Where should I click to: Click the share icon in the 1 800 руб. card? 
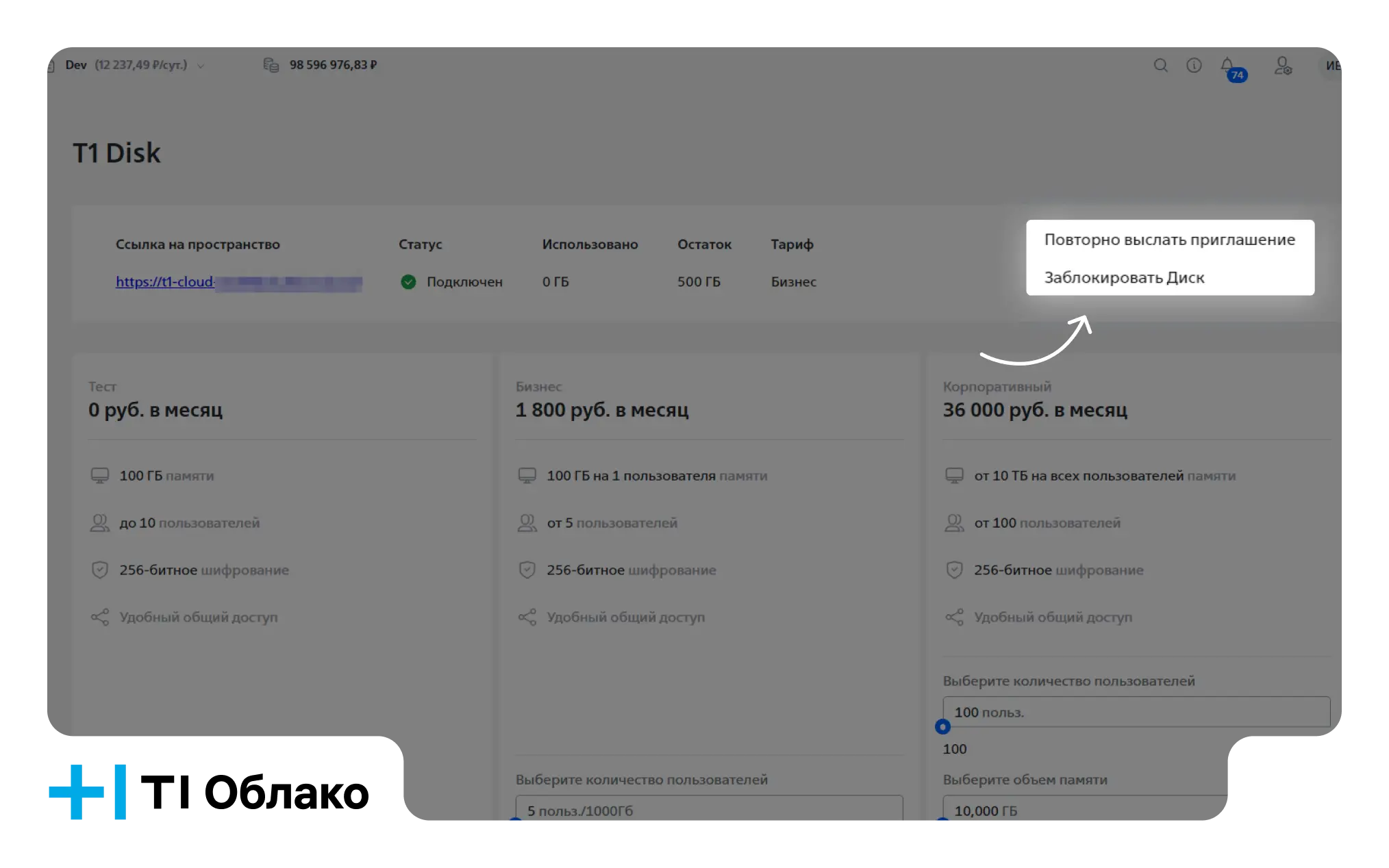click(527, 617)
